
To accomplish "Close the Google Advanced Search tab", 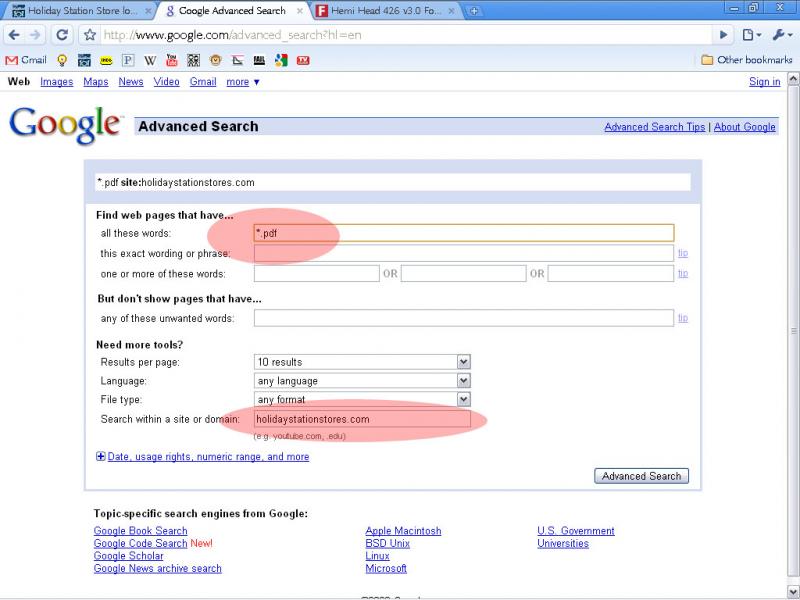I will point(300,11).
